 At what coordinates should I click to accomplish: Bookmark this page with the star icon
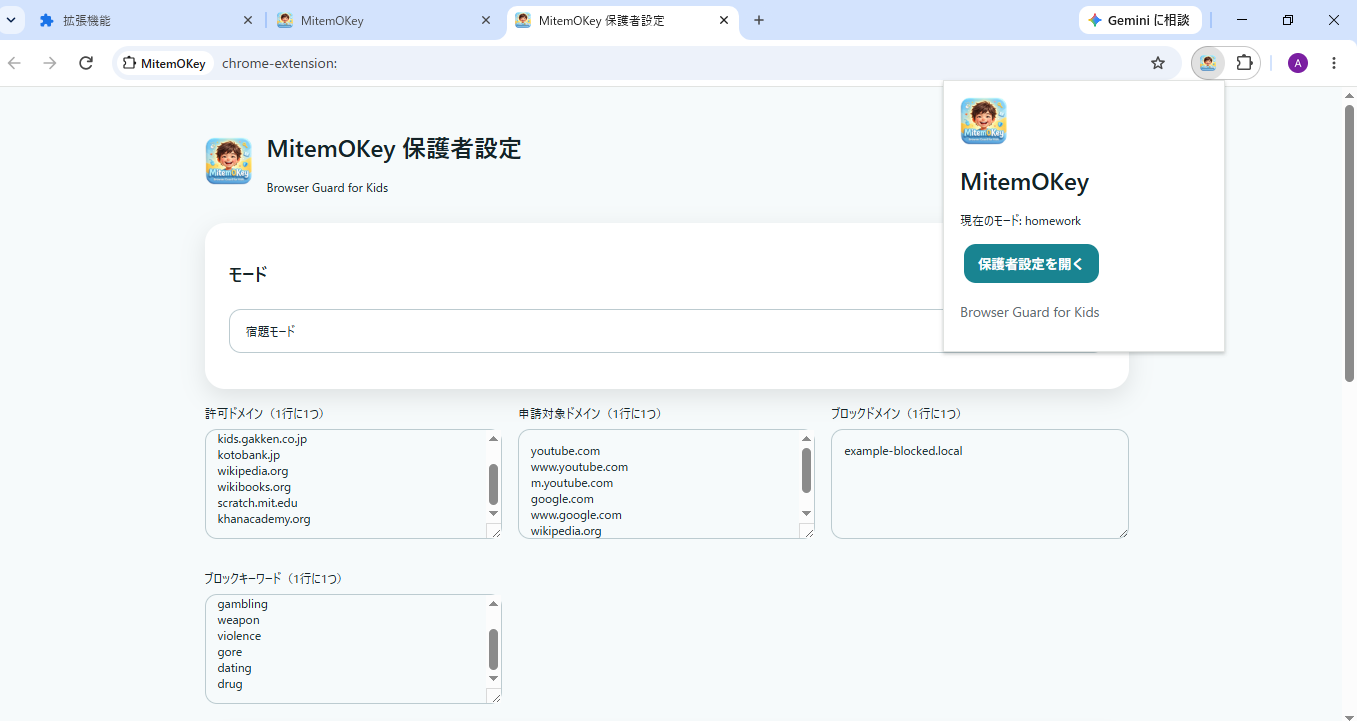pyautogui.click(x=1158, y=63)
